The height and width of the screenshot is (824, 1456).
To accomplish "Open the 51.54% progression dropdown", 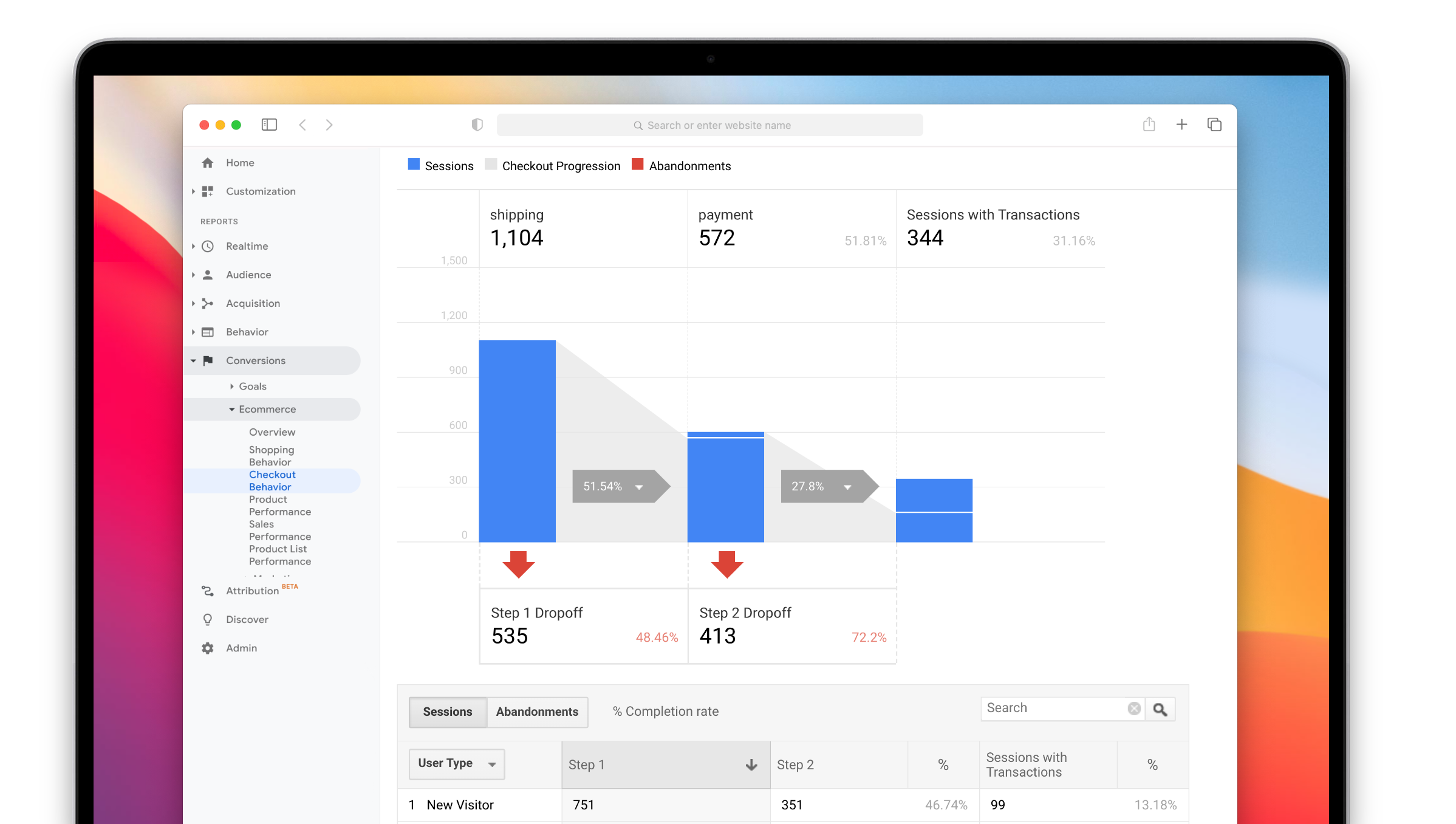I will coord(639,487).
